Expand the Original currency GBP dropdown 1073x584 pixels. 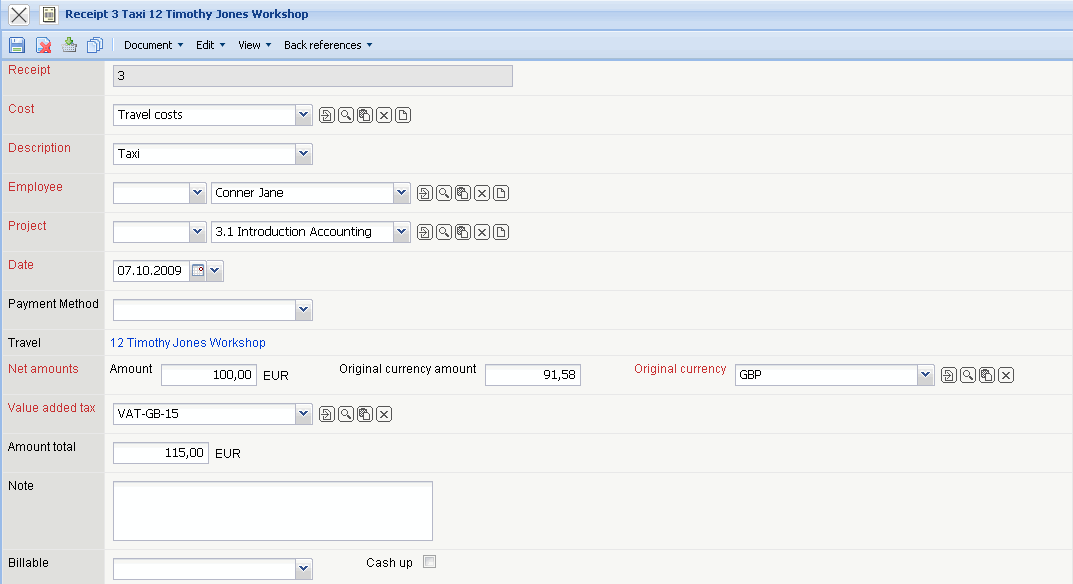925,375
